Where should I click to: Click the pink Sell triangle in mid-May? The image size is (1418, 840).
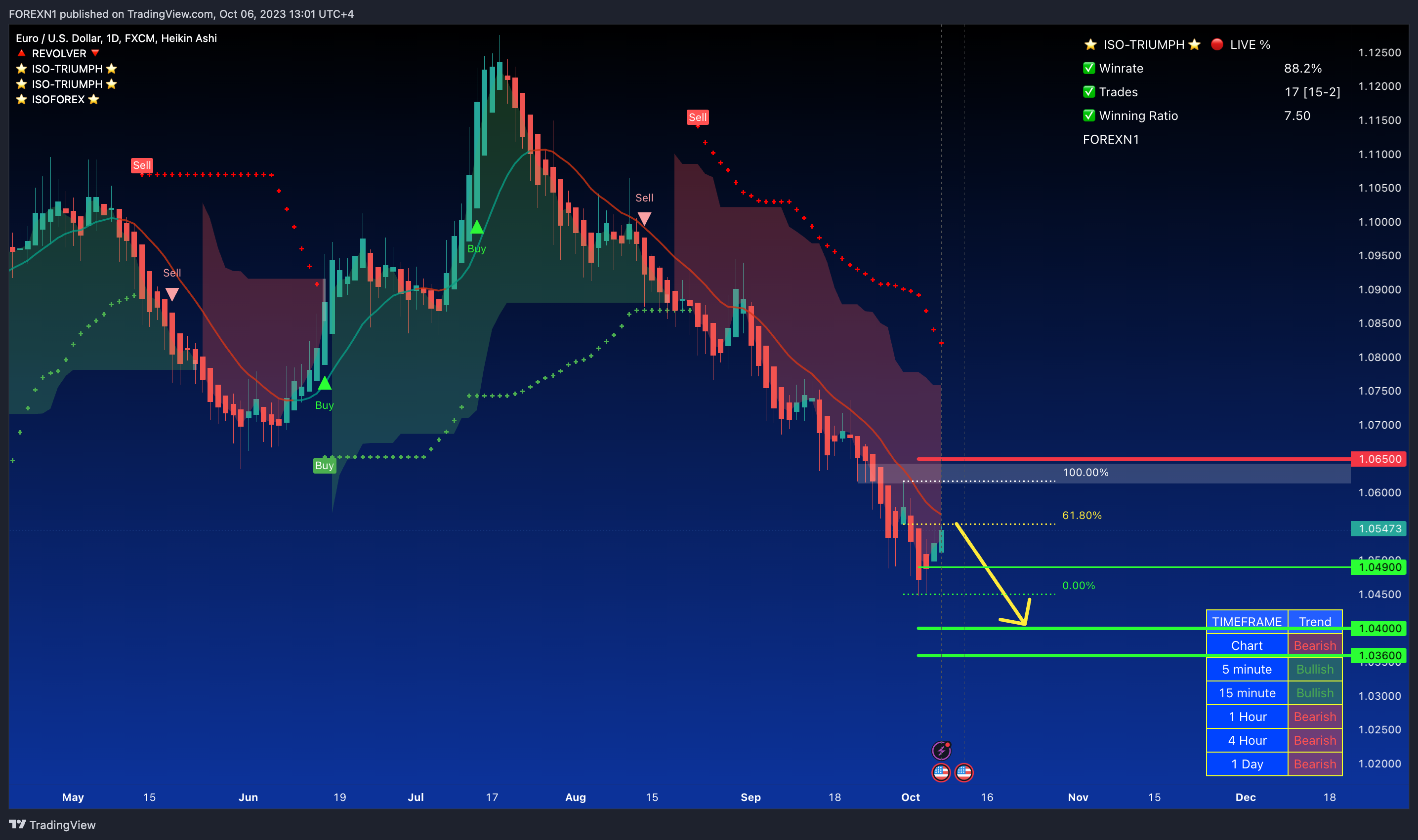pos(172,294)
